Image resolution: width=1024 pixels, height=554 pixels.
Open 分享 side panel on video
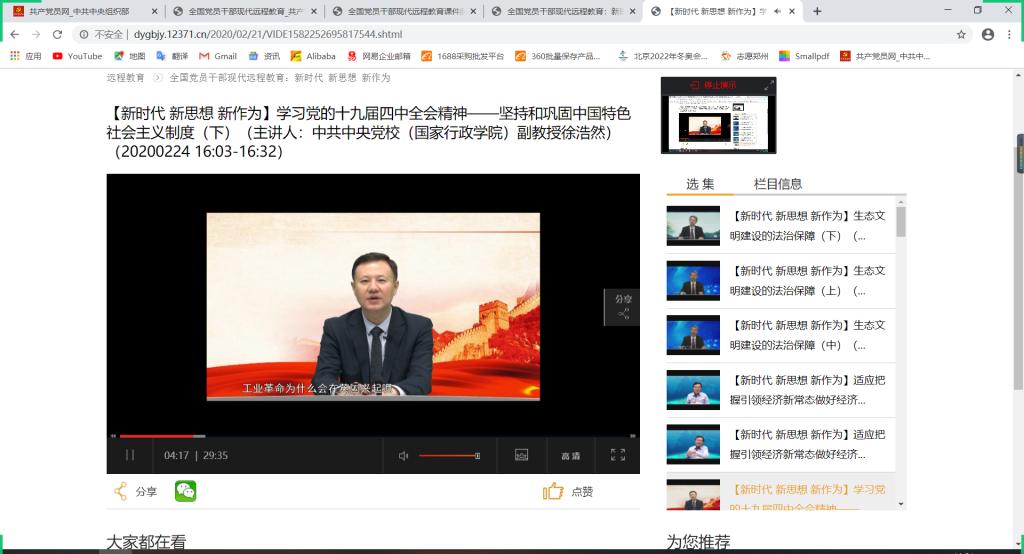[x=622, y=306]
